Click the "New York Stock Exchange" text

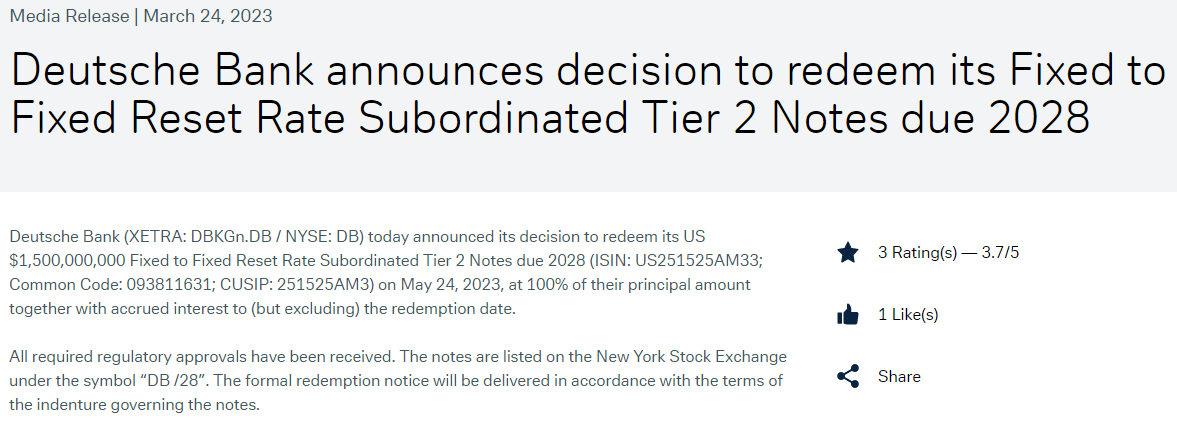(x=692, y=357)
